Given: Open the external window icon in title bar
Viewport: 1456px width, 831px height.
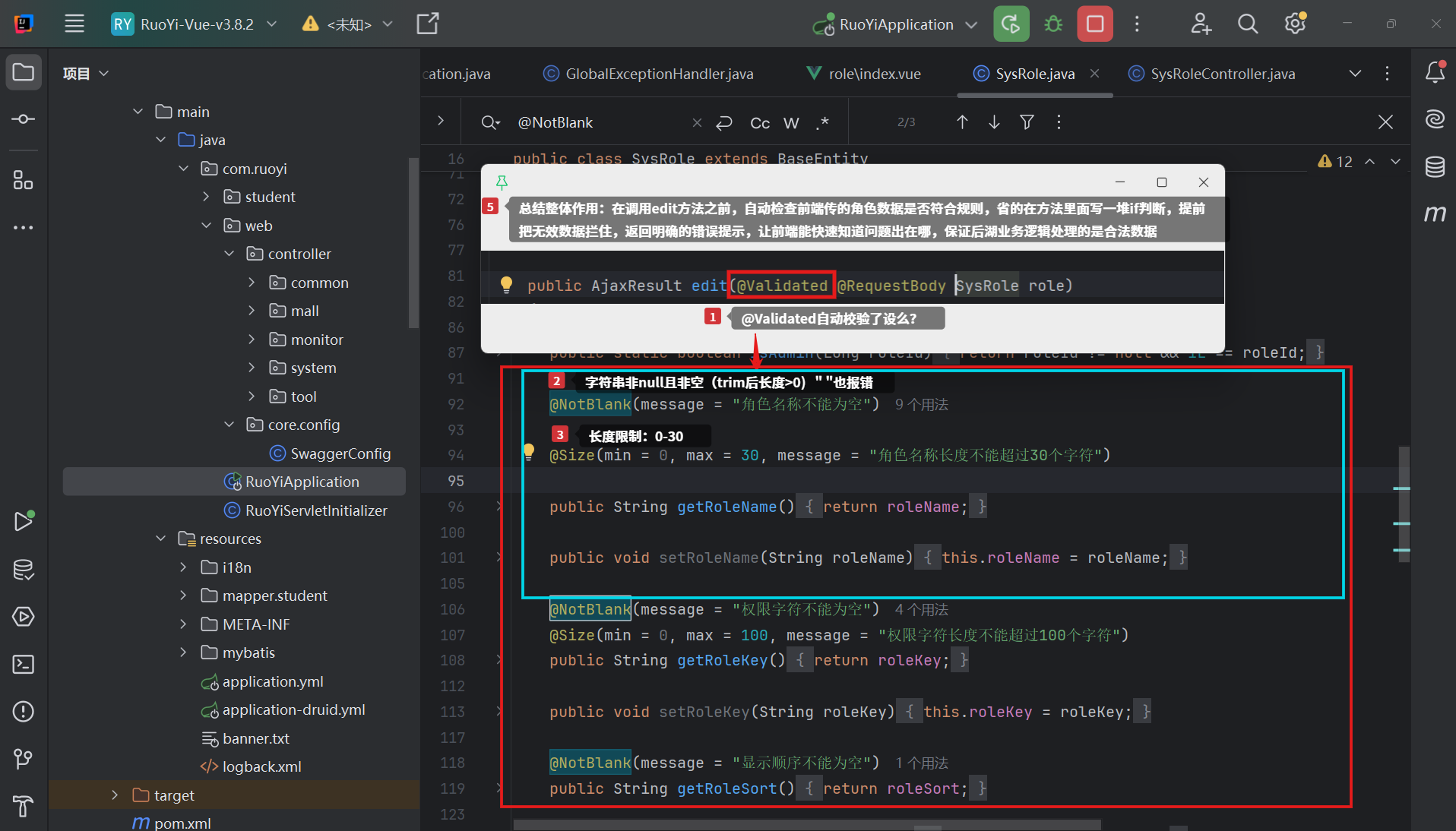Looking at the screenshot, I should point(428,24).
